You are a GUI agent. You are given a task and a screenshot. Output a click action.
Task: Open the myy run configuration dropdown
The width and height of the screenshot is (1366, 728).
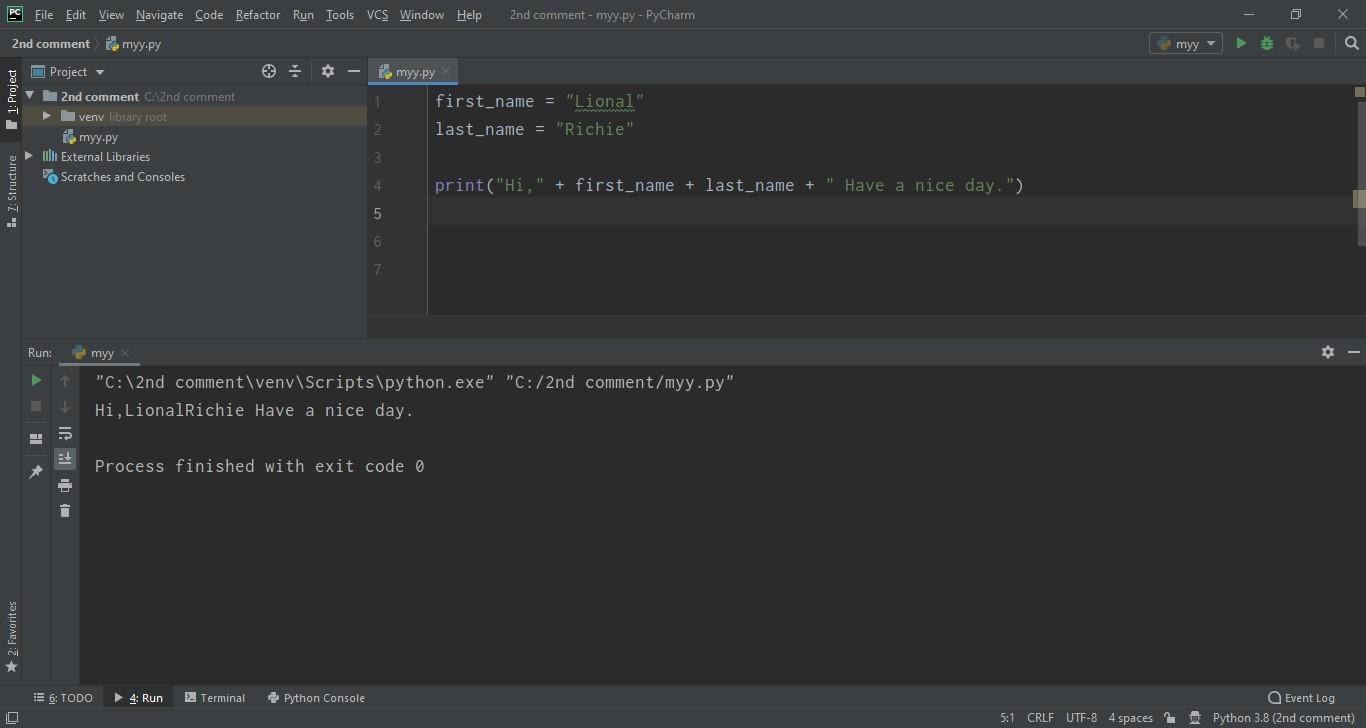point(1186,43)
